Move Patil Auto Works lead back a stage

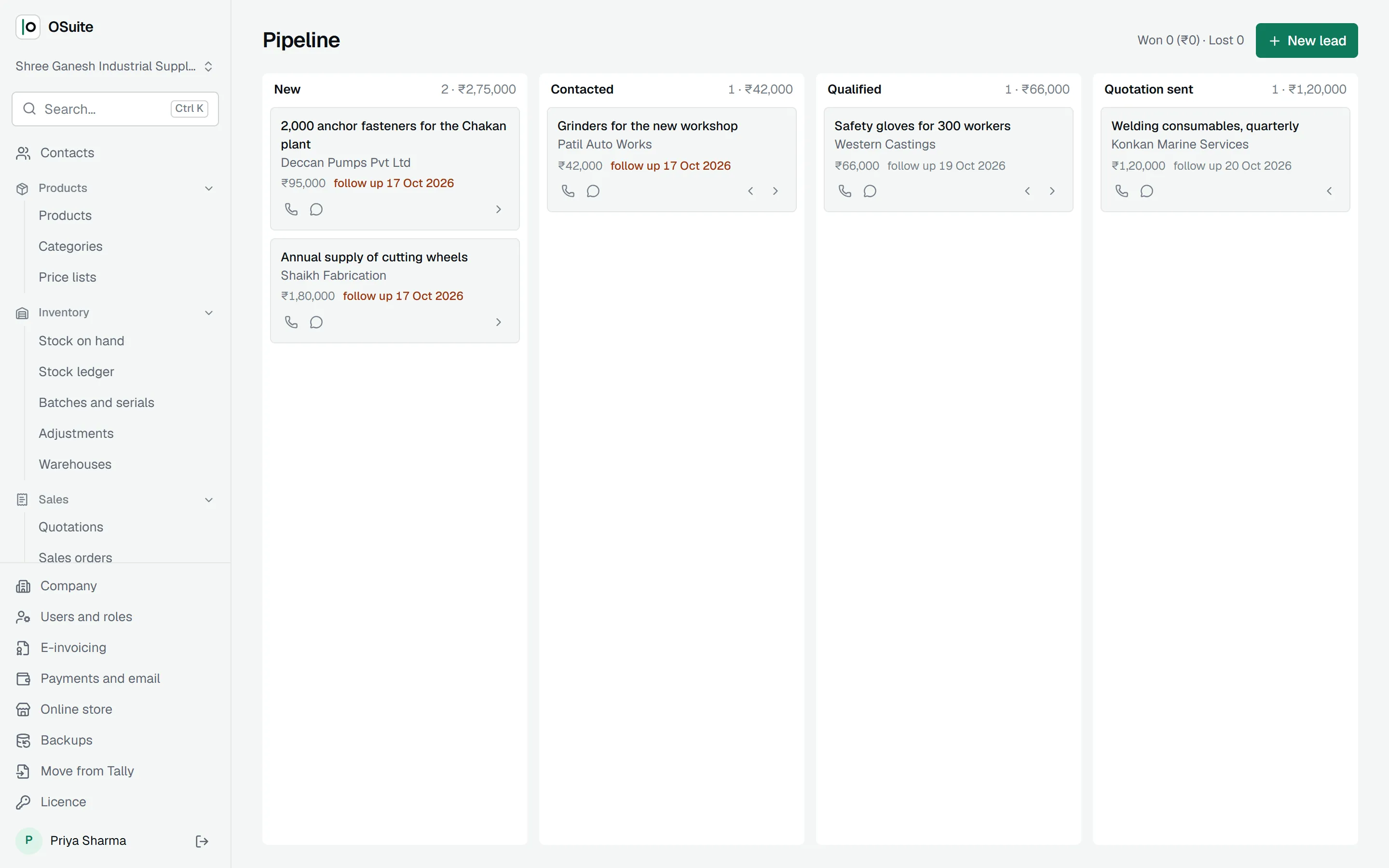point(750,191)
